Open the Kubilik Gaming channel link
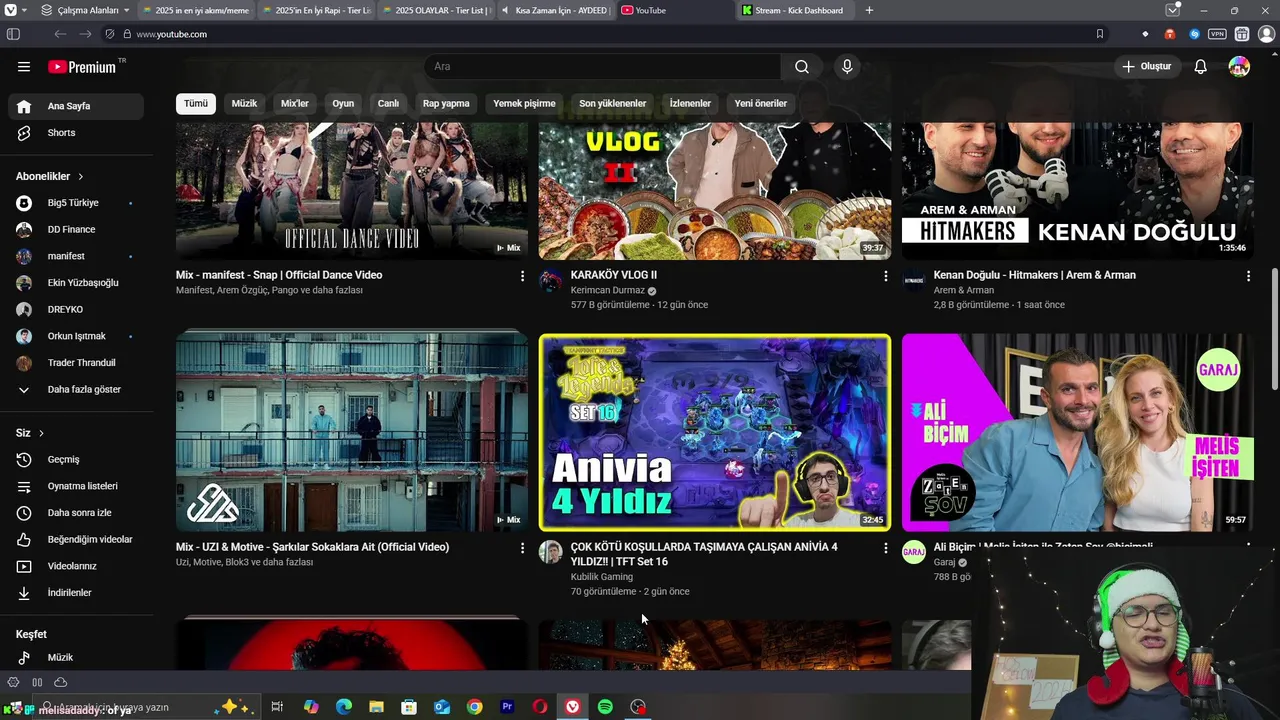 602,577
